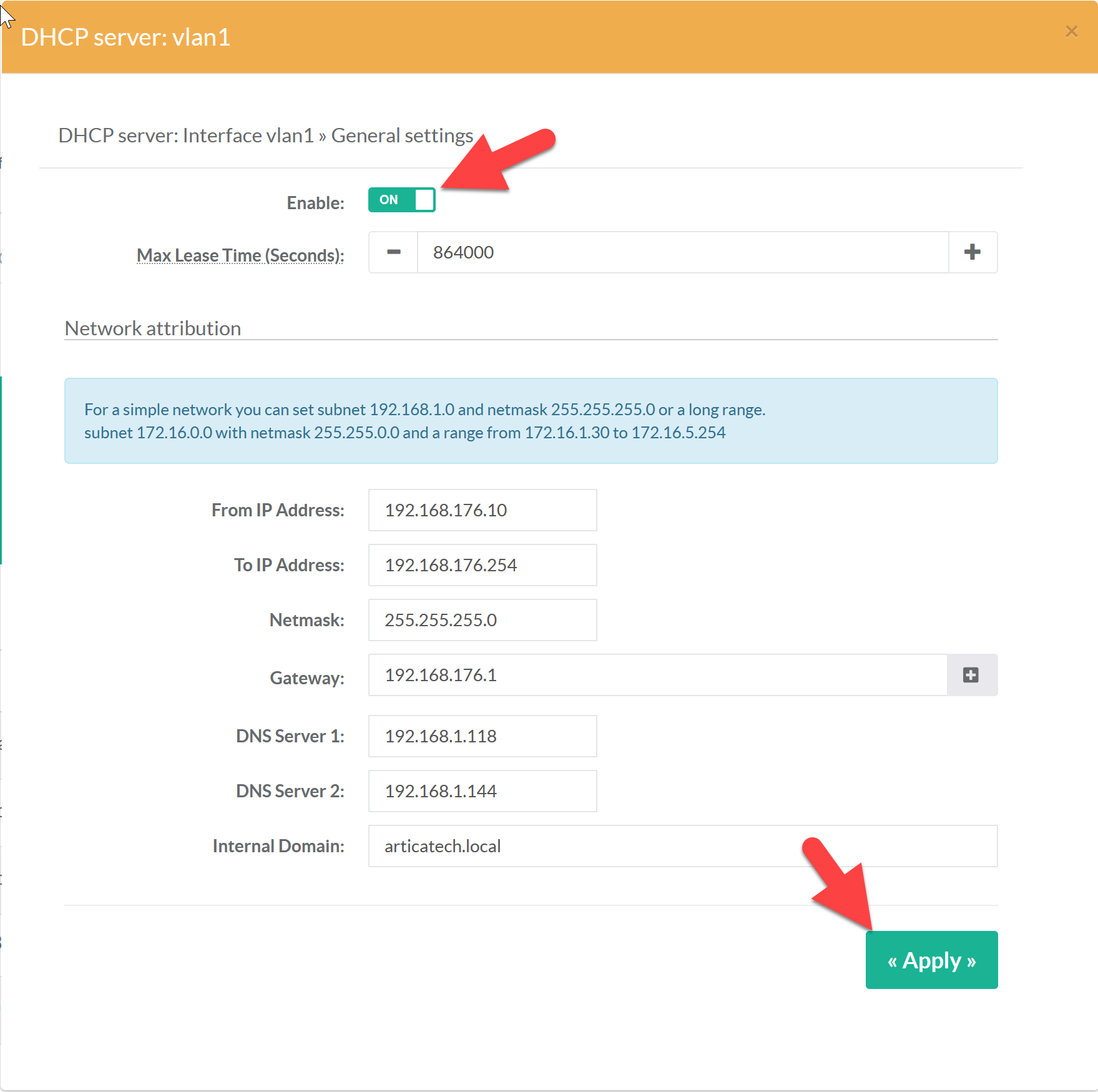The image size is (1098, 1092).
Task: Decrease max lease time with minus button
Action: click(393, 252)
